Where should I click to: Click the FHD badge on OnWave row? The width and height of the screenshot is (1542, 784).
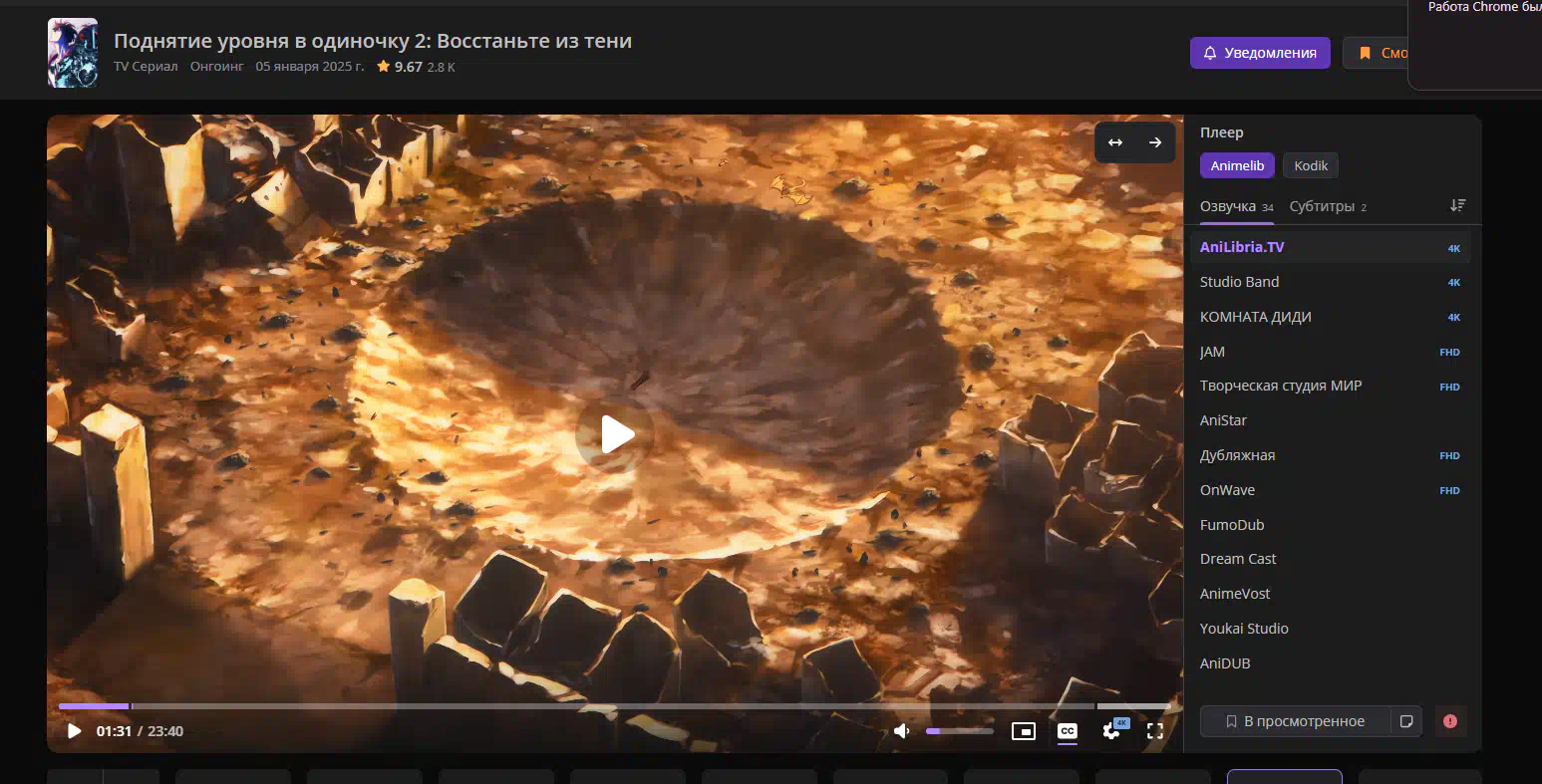coord(1449,490)
